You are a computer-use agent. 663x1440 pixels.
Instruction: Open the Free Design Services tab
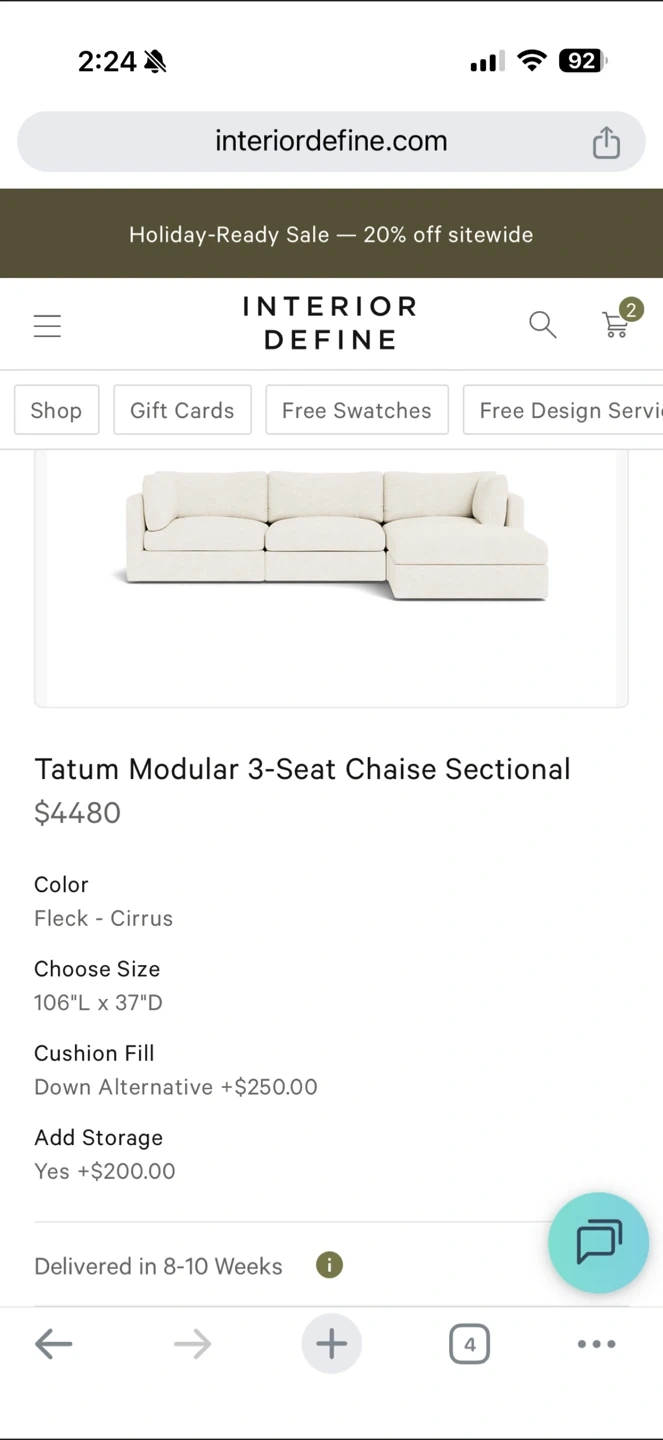(x=563, y=410)
